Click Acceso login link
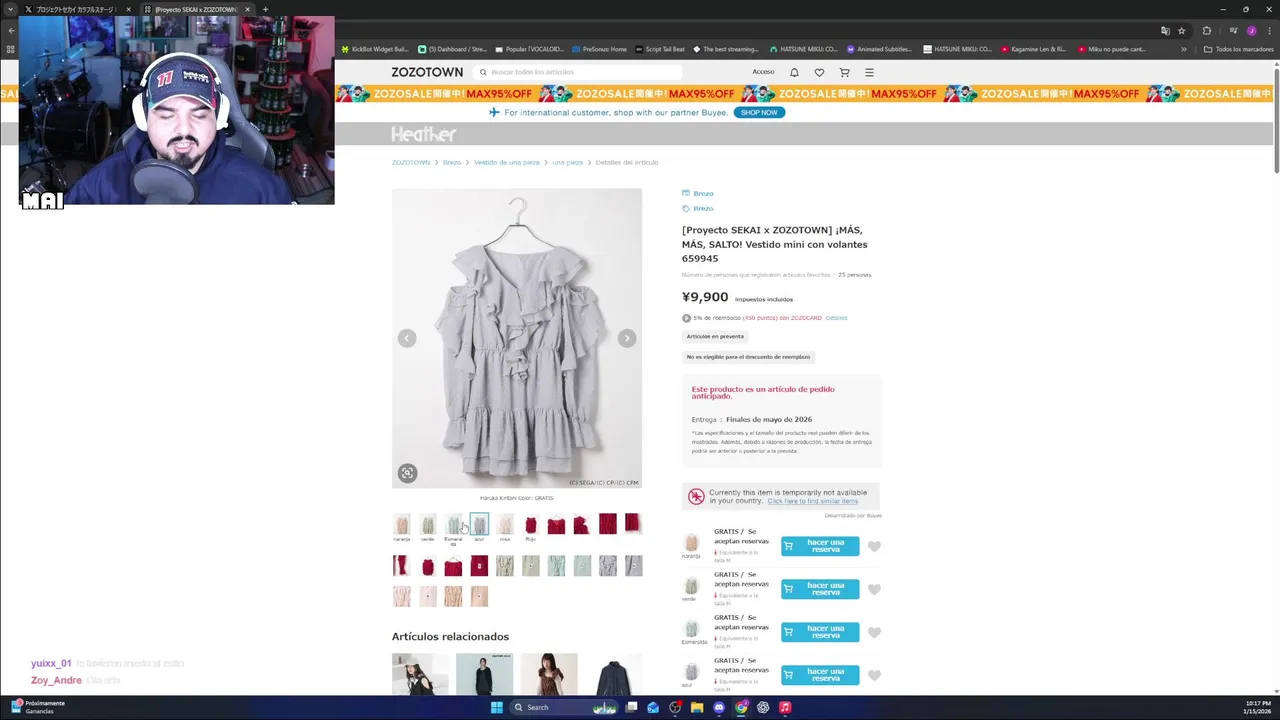Screen dimensions: 1280x720 [763, 72]
